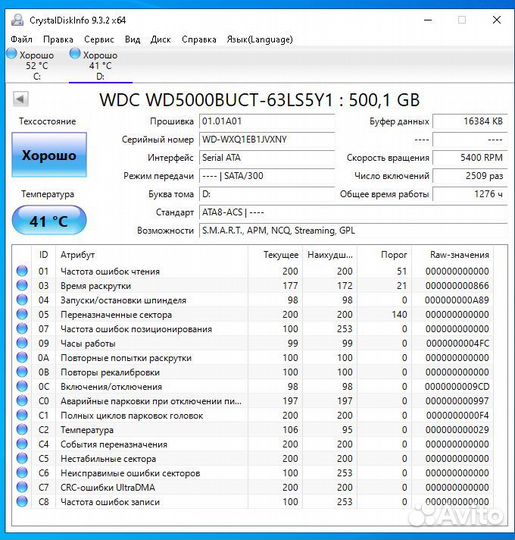Select raw value 000000000F4 in row C1

(x=458, y=415)
